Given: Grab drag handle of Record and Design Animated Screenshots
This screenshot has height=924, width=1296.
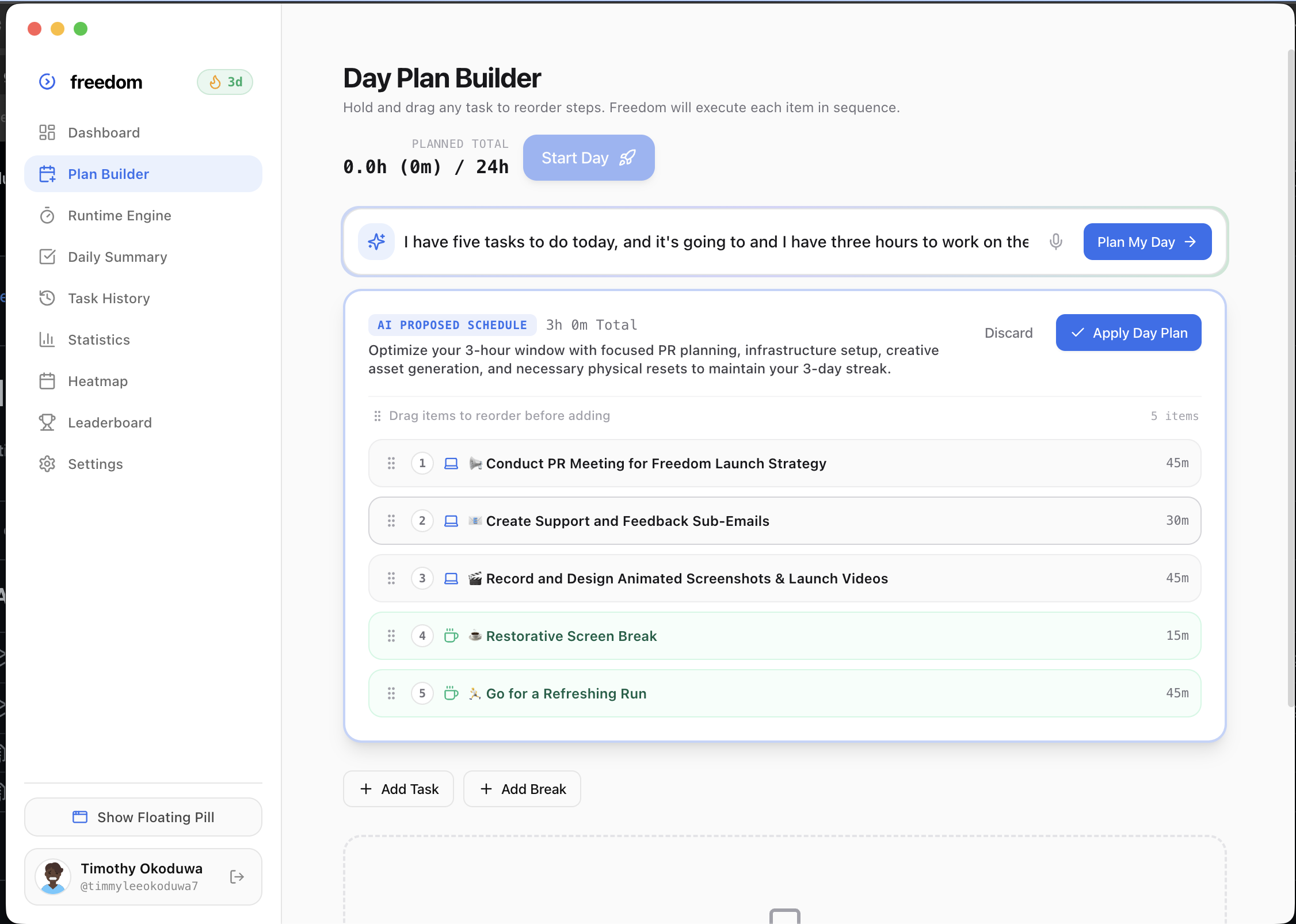Looking at the screenshot, I should (x=391, y=578).
